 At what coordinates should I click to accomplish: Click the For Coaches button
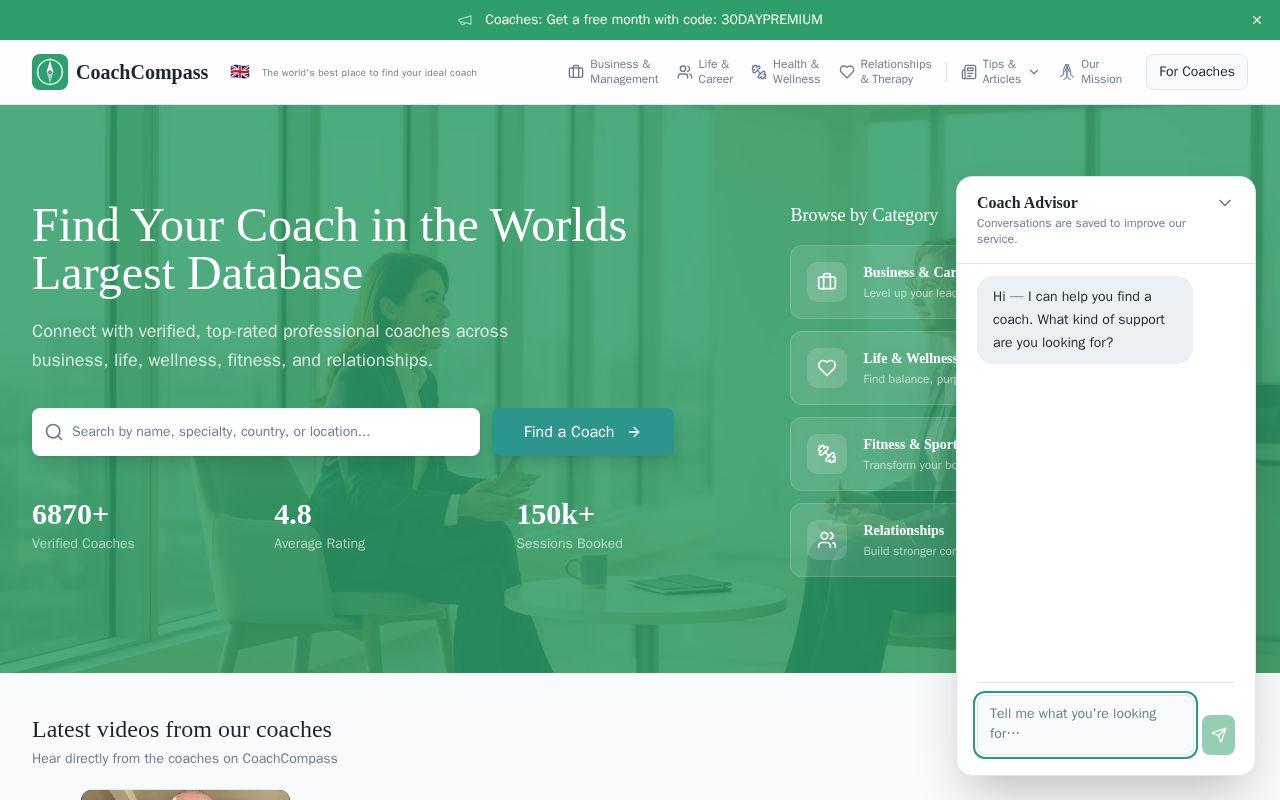(1197, 72)
